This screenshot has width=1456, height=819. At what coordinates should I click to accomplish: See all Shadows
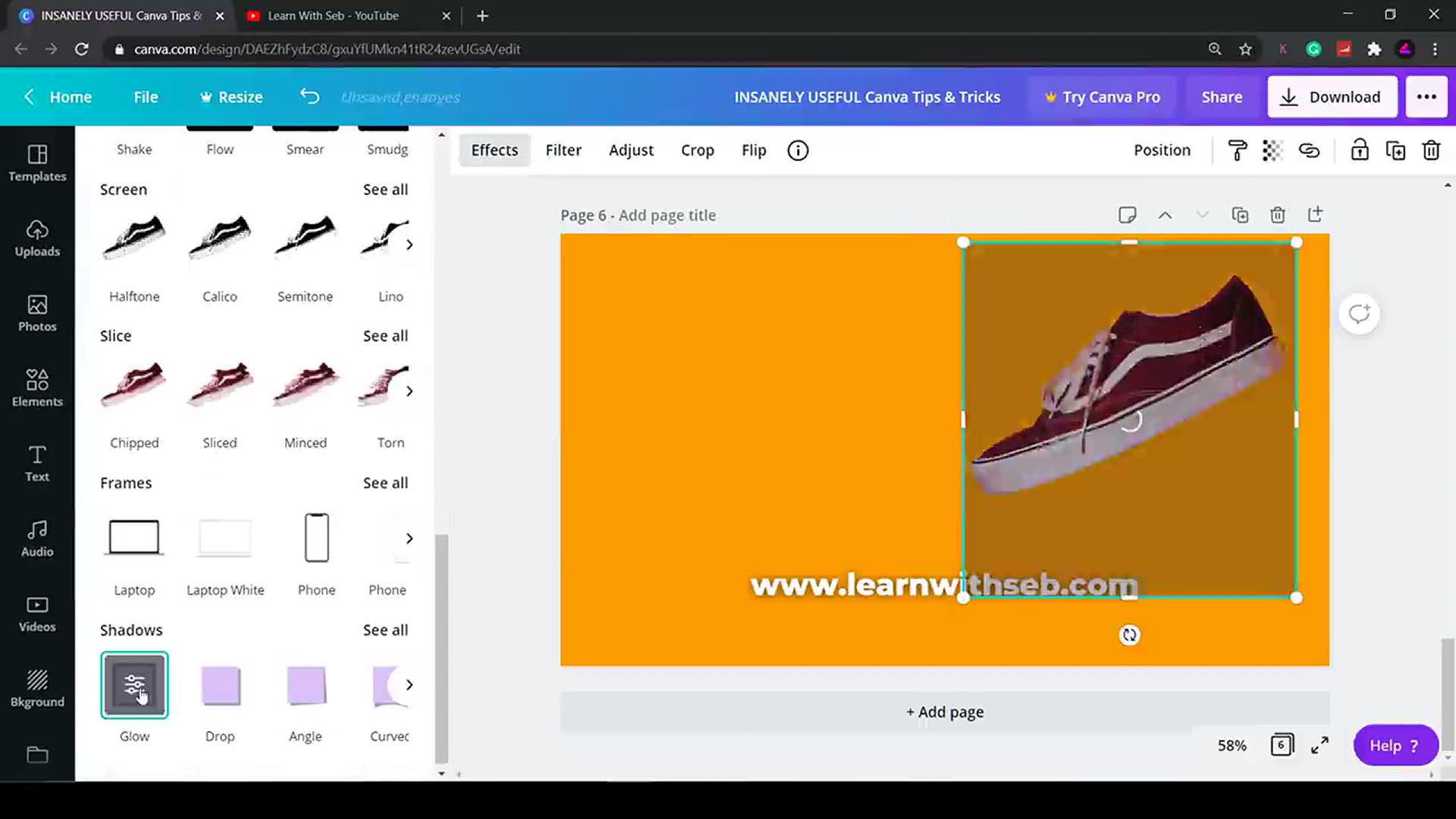click(x=385, y=629)
